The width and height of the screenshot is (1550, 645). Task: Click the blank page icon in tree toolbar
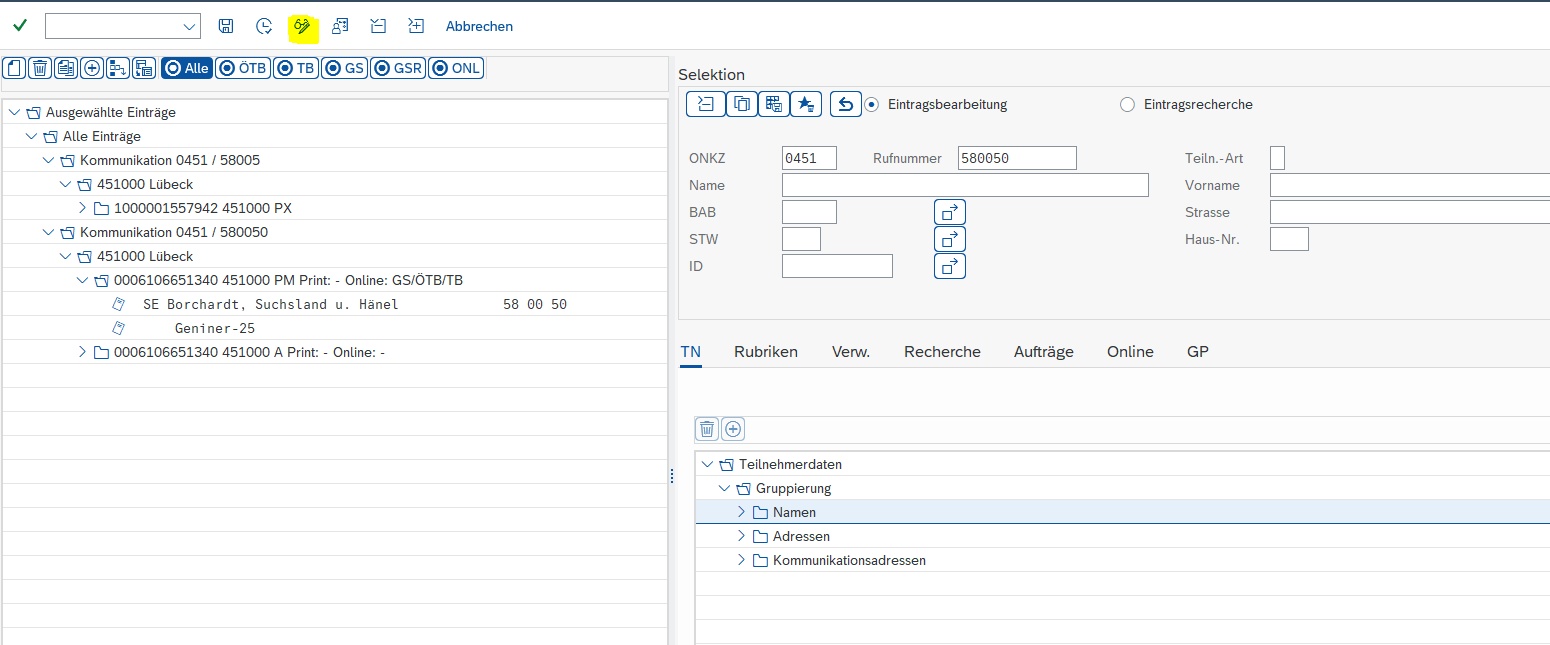[15, 68]
